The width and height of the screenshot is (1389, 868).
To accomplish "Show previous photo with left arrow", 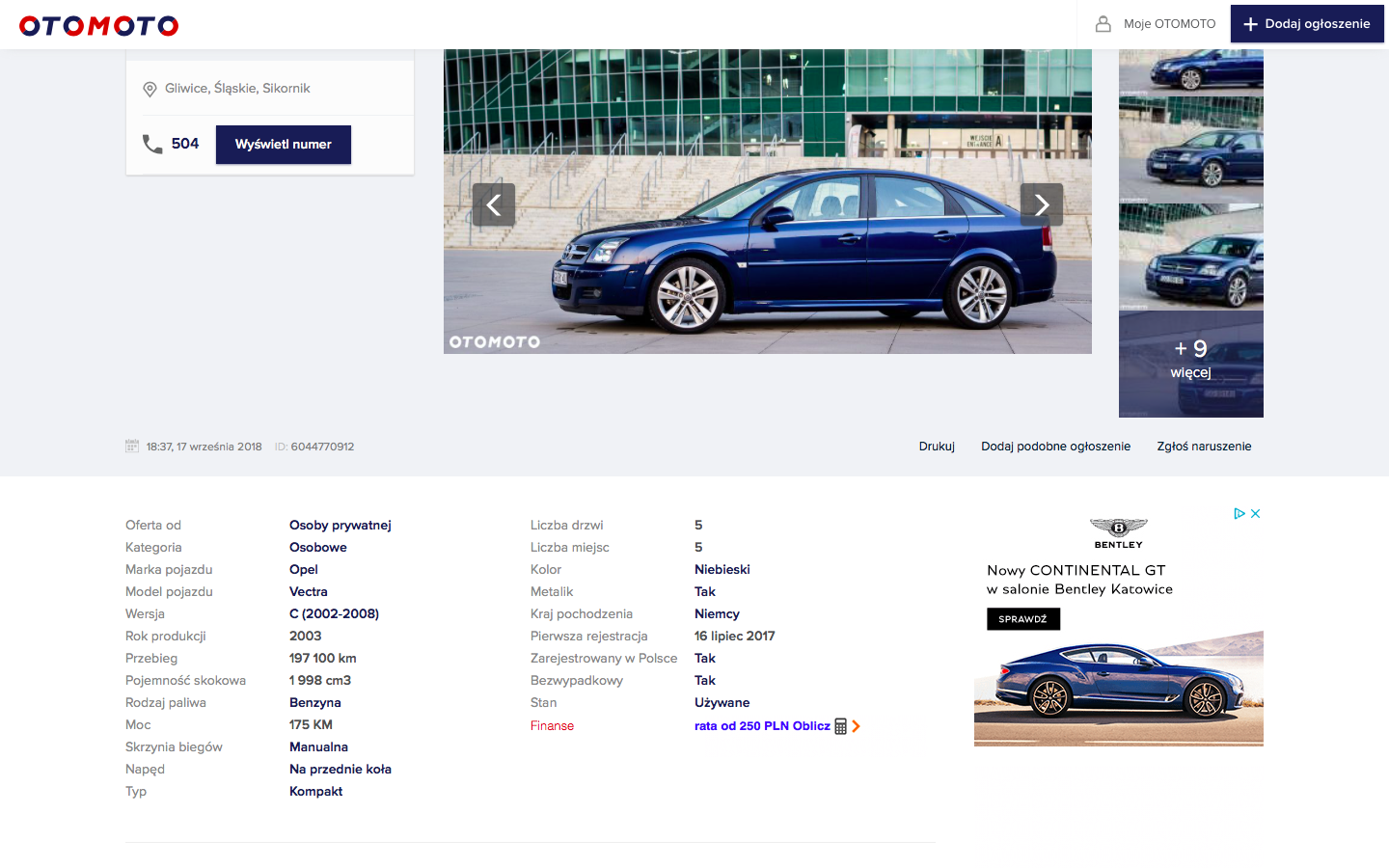I will (x=494, y=204).
